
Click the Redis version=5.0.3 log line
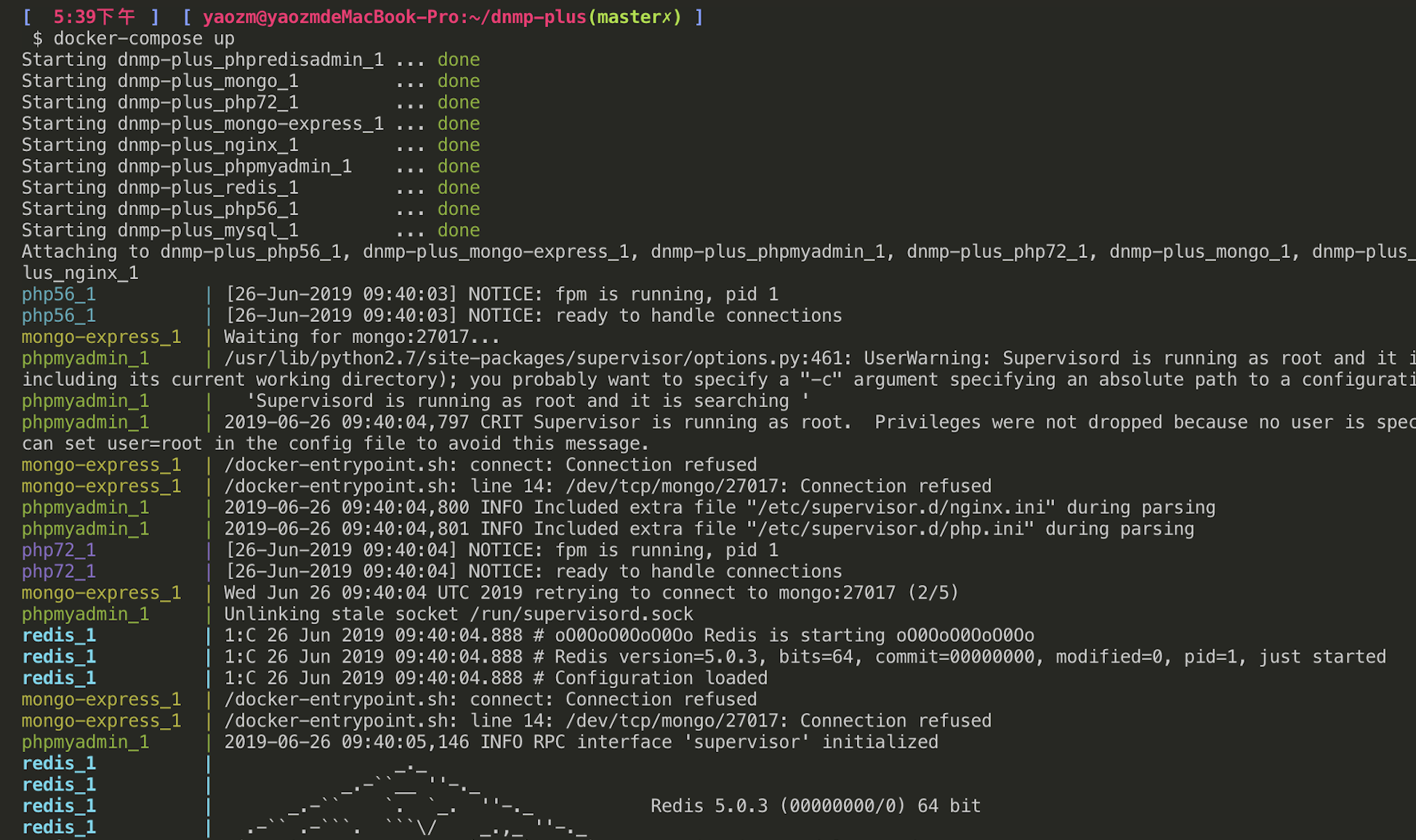tap(805, 657)
